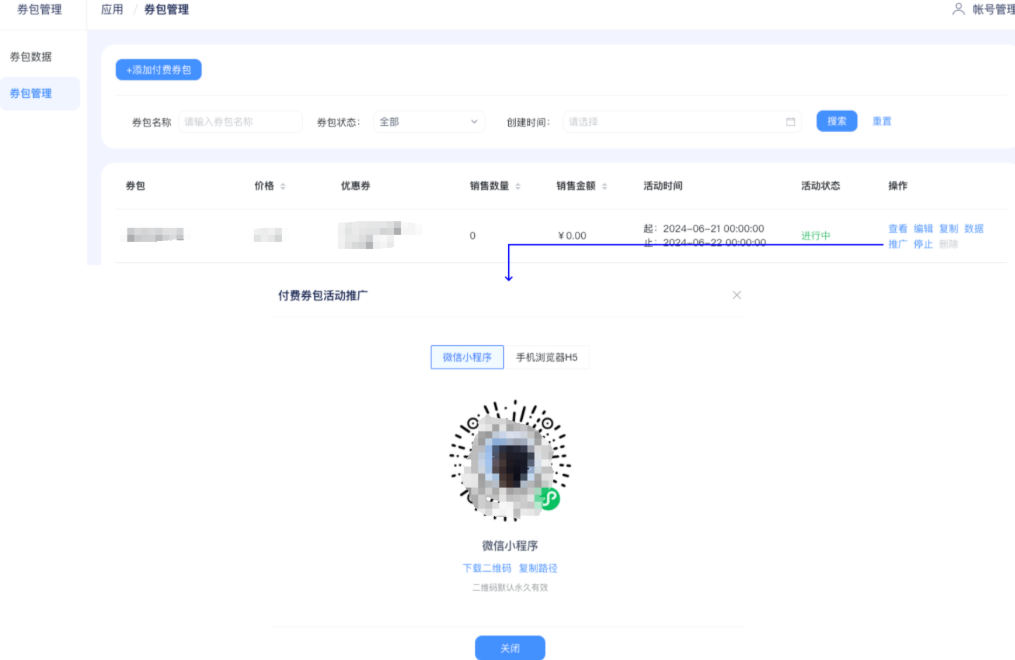Type in the 券包名称 input field

pyautogui.click(x=240, y=122)
